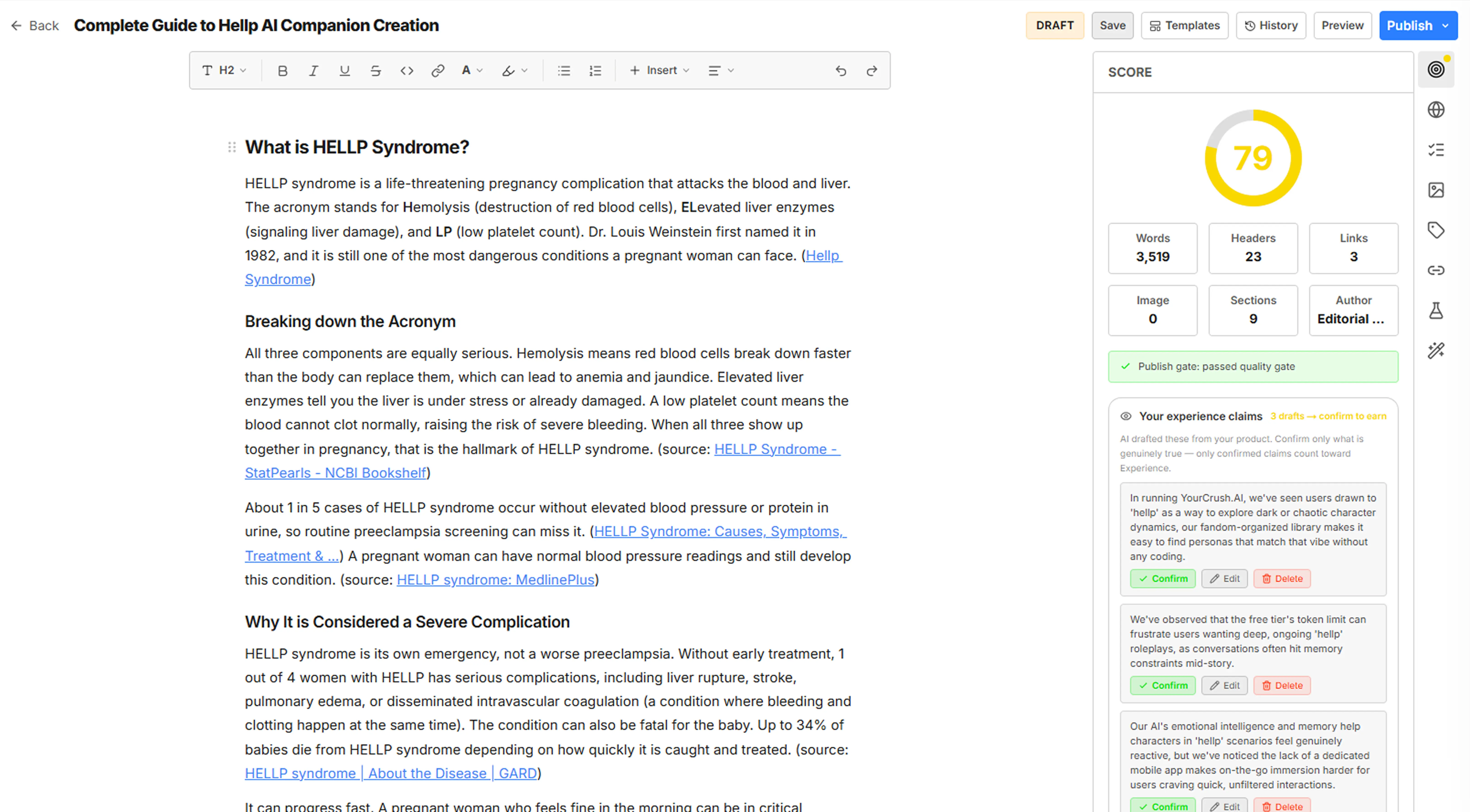This screenshot has height=812, width=1470.
Task: Redo the last edit
Action: click(x=872, y=71)
